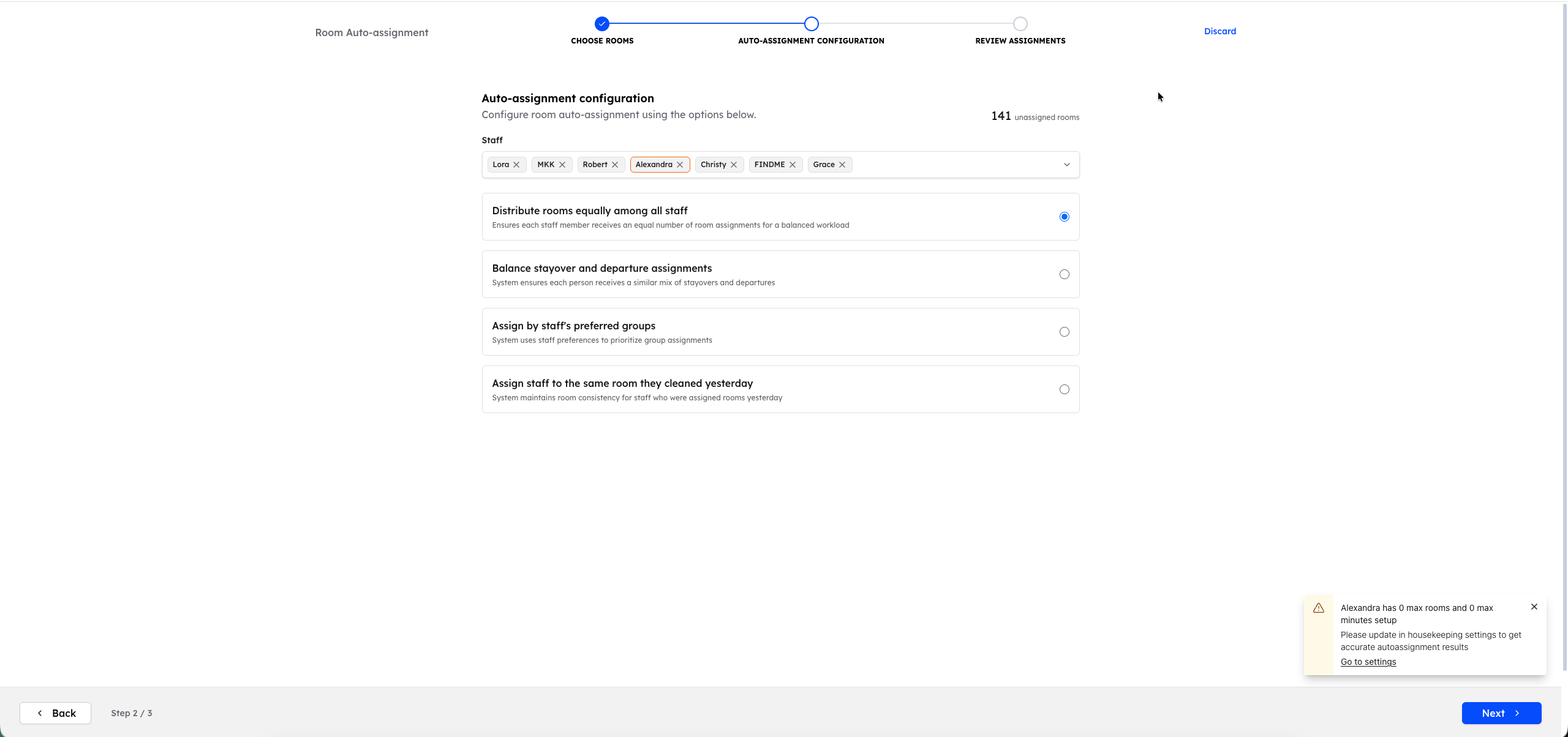Select Distribute rooms equally radio button
Image resolution: width=1568 pixels, height=737 pixels.
pos(1064,217)
